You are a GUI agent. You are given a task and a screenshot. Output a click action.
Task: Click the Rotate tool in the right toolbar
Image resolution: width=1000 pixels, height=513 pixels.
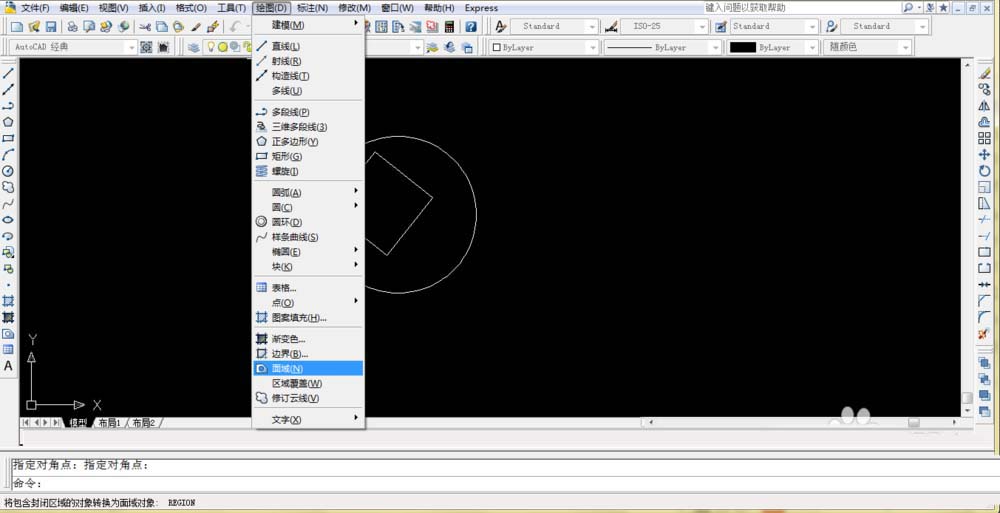[985, 171]
